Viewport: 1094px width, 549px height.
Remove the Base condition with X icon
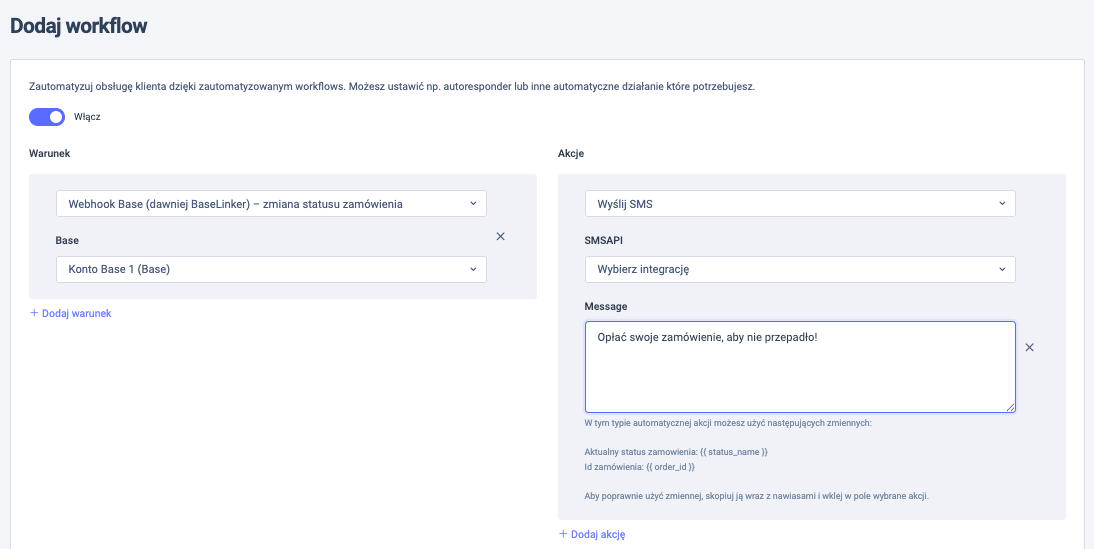501,236
